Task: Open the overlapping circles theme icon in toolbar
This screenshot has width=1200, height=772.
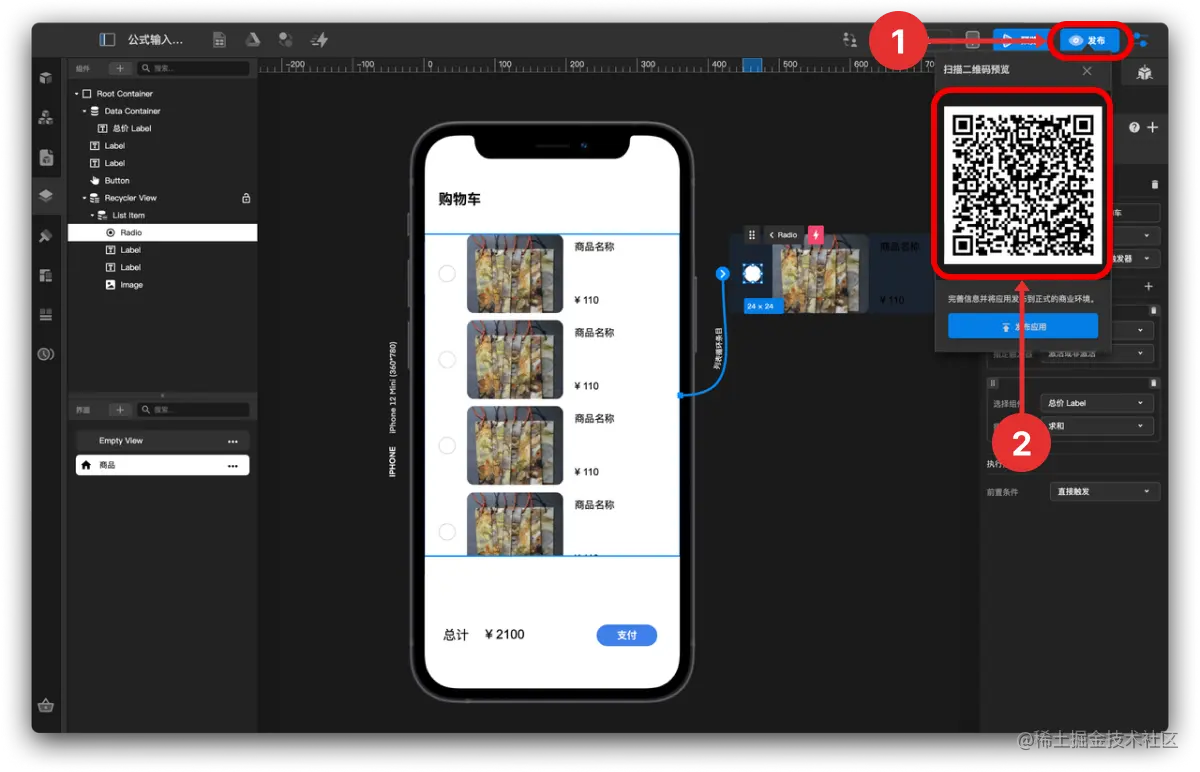Action: coord(286,40)
